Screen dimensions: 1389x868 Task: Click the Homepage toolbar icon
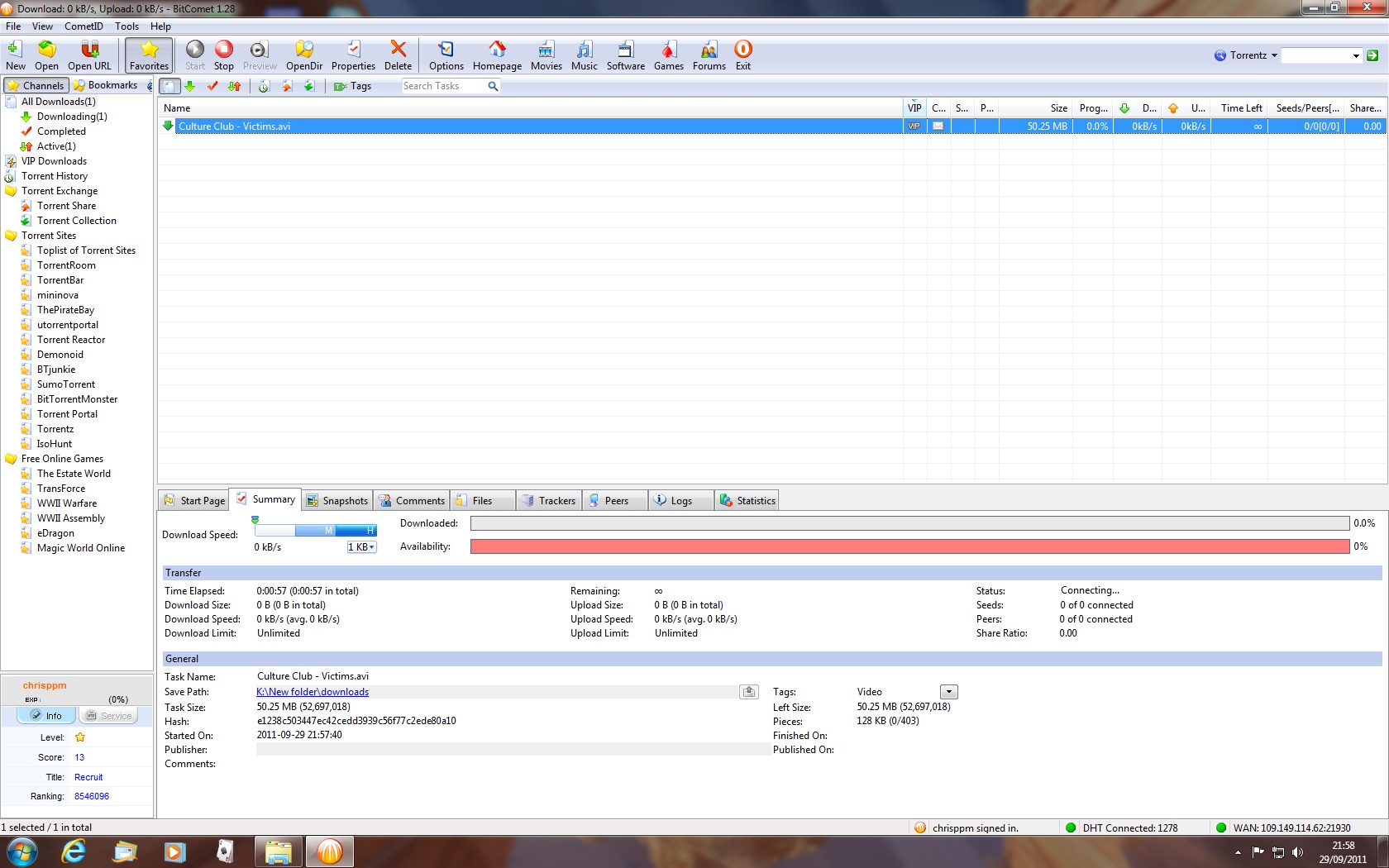(x=497, y=55)
